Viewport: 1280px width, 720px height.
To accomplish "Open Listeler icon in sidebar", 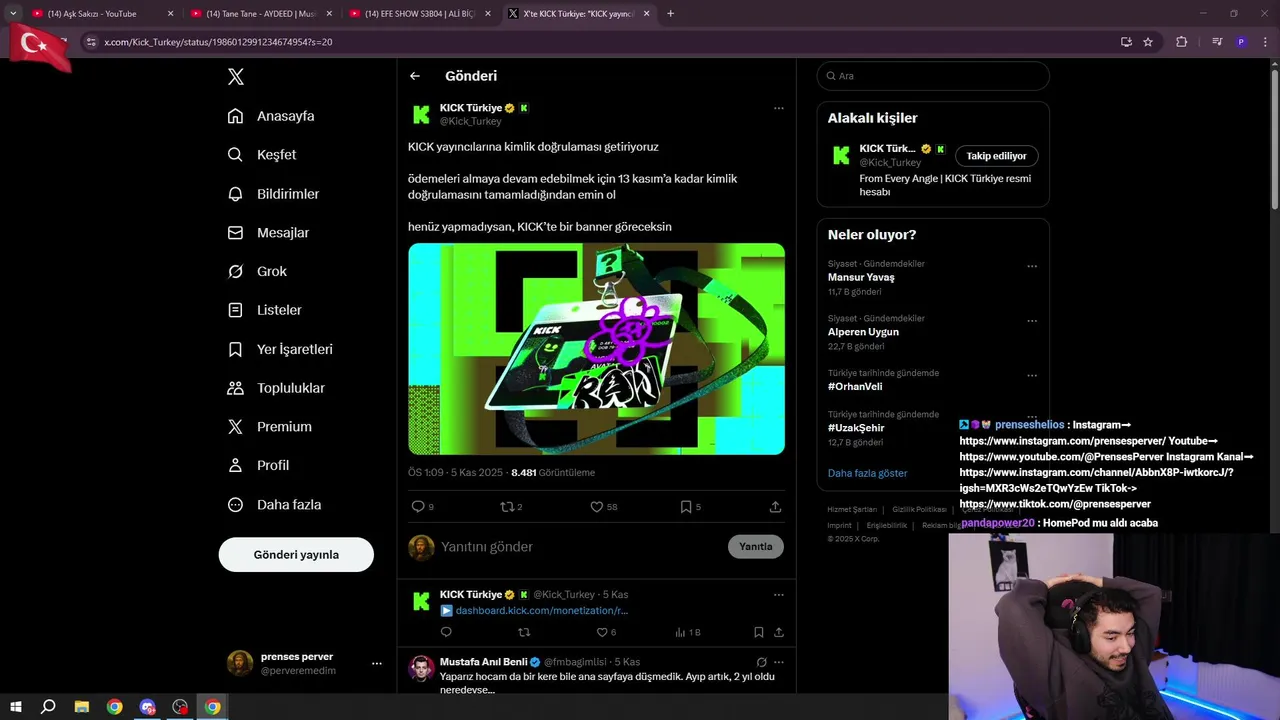I will pyautogui.click(x=235, y=310).
